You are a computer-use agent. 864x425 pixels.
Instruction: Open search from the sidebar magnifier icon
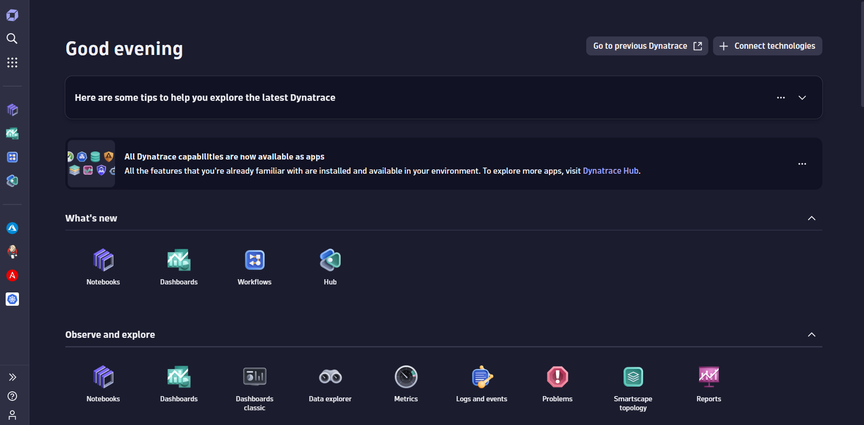point(12,39)
